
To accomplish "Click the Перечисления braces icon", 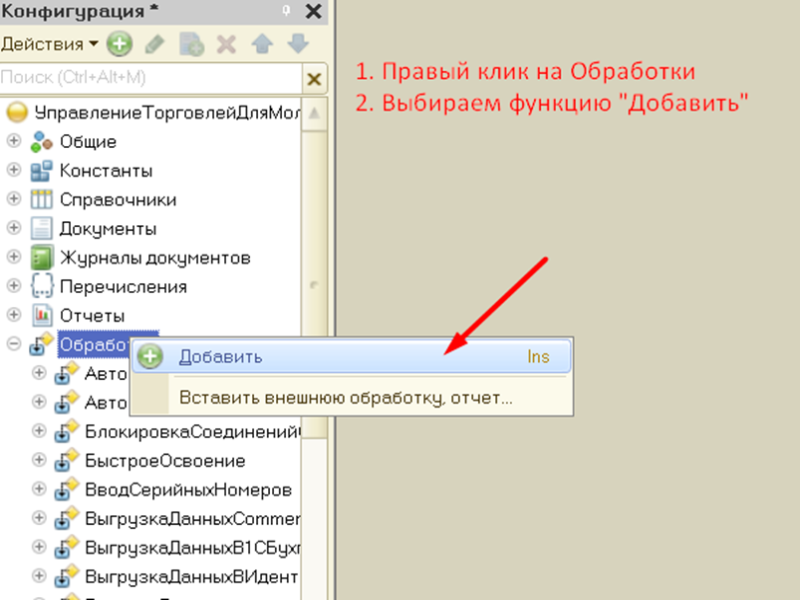I will 41,286.
